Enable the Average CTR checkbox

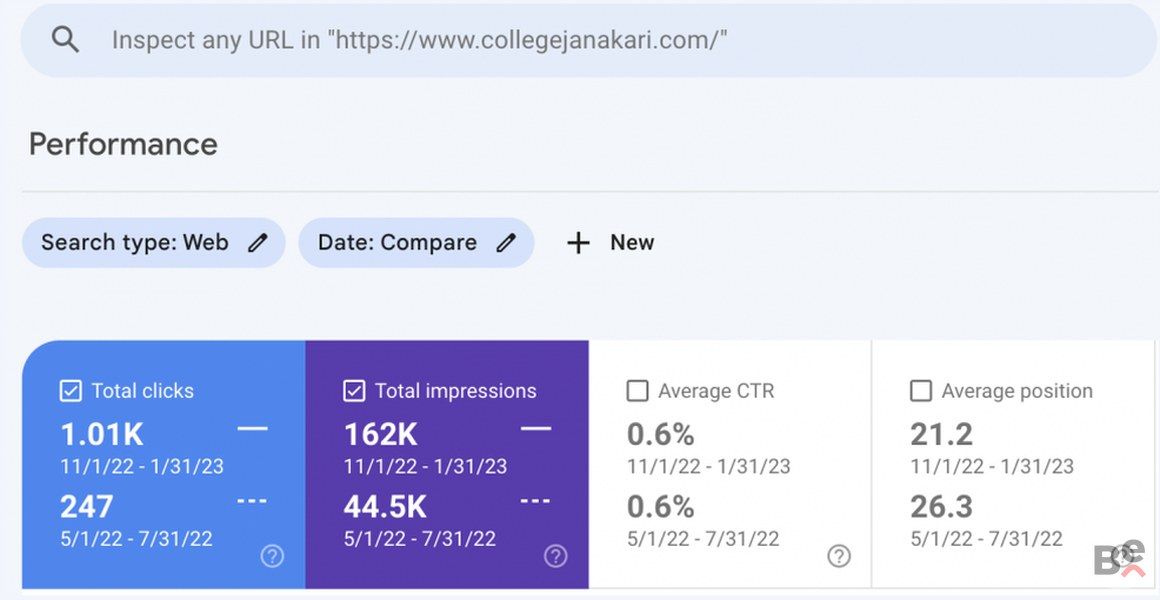[637, 391]
